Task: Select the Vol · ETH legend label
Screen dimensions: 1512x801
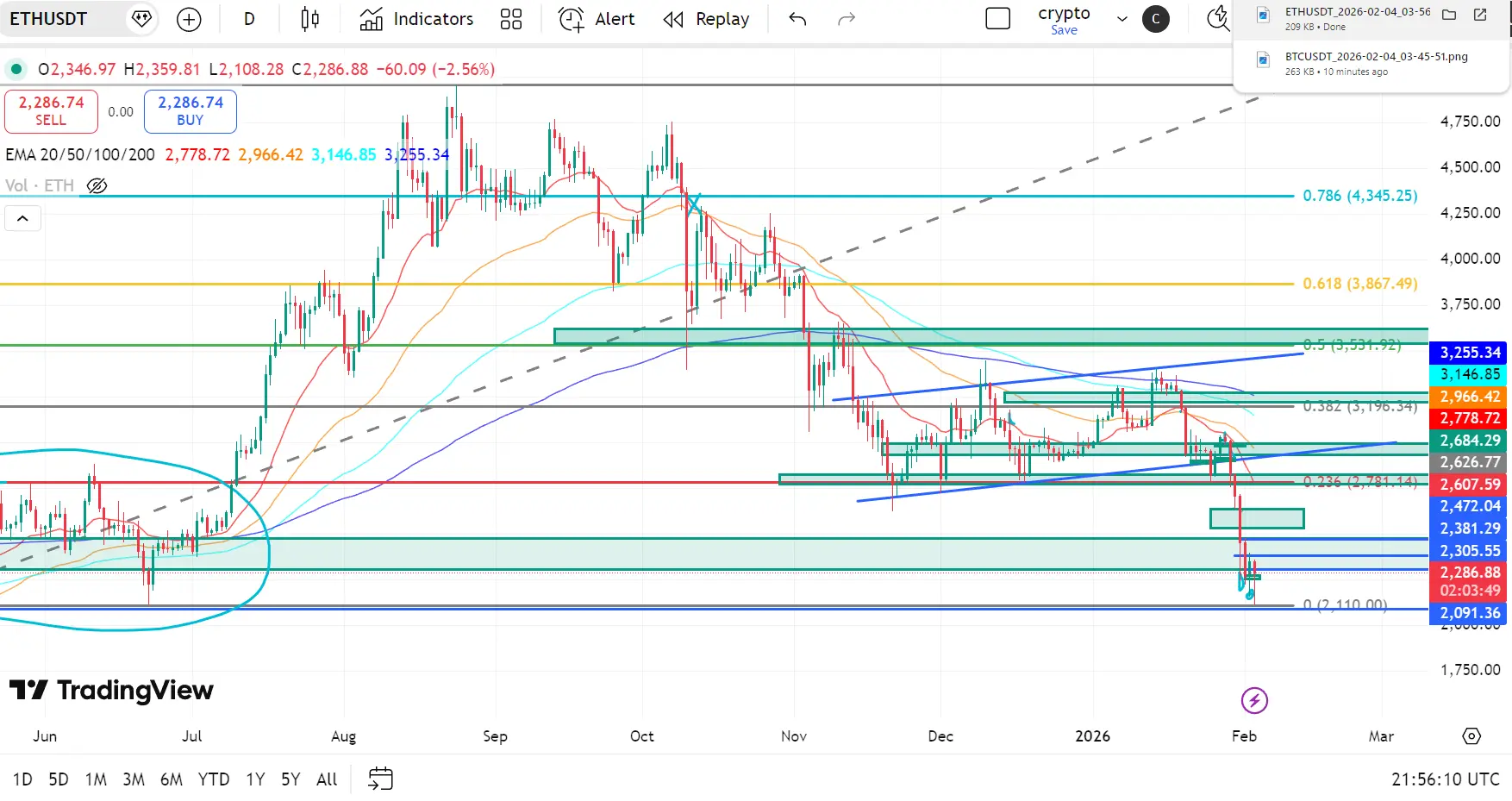Action: pos(40,185)
